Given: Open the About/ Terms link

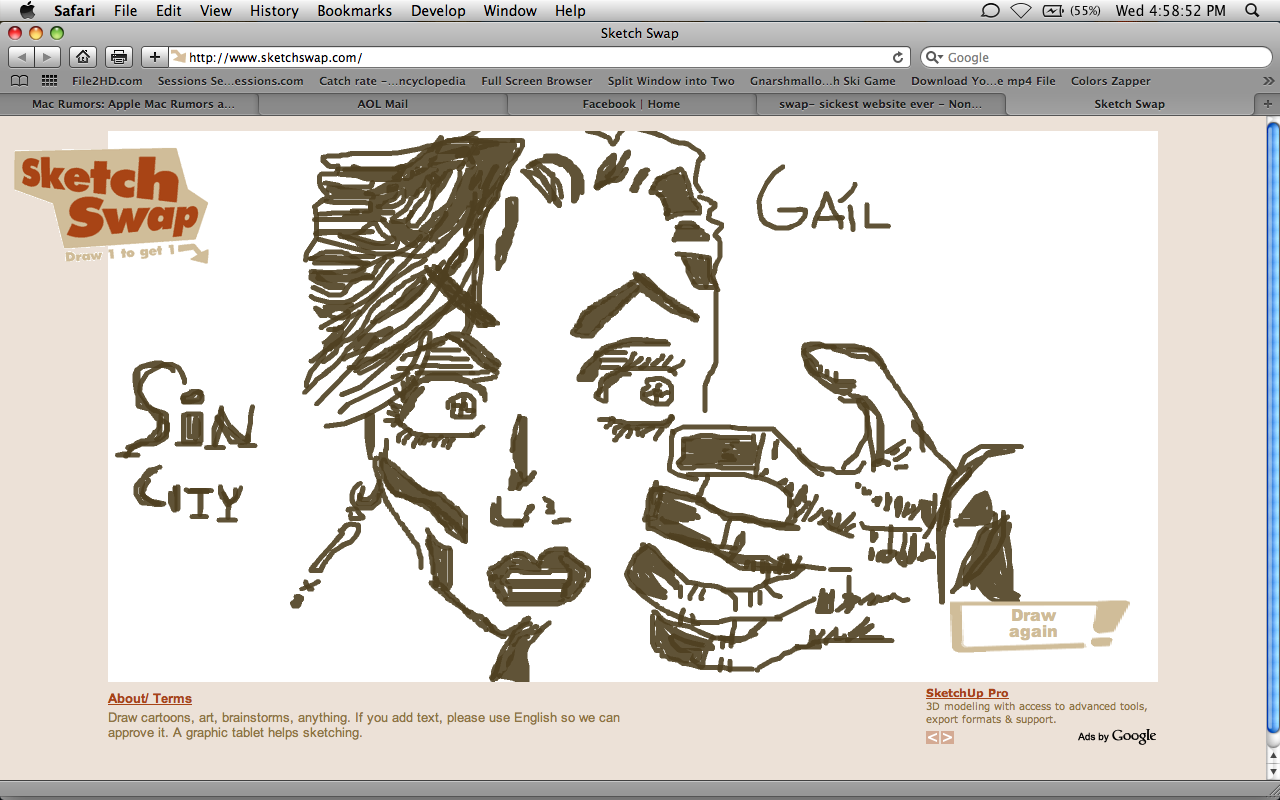Looking at the screenshot, I should tap(150, 699).
